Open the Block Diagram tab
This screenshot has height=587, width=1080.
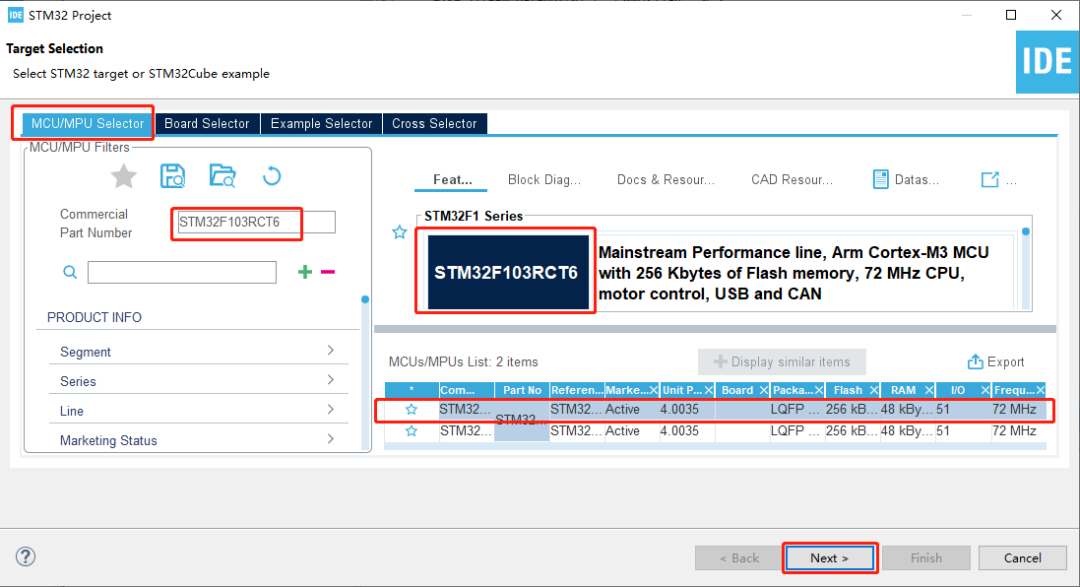544,180
